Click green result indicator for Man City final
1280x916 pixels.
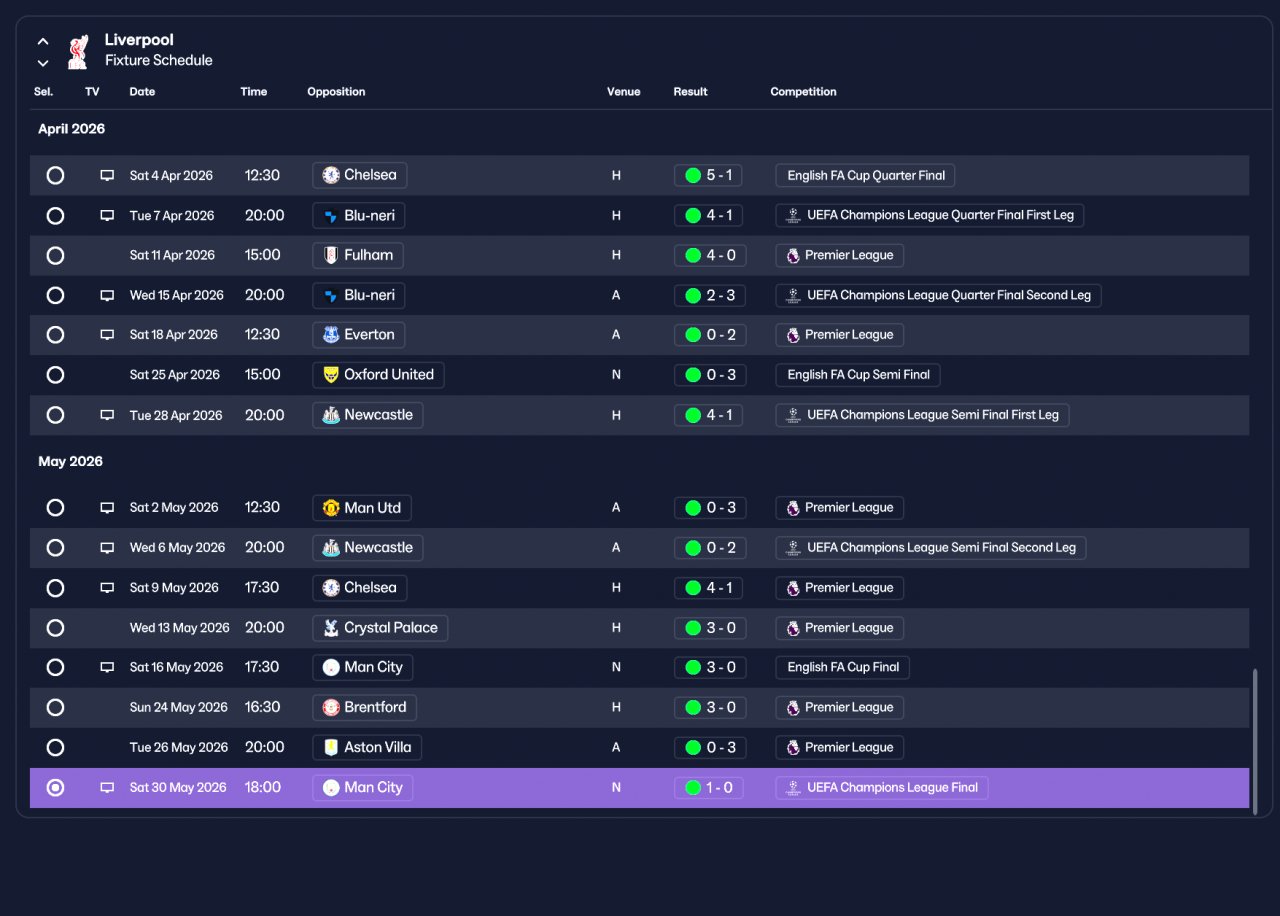[692, 788]
